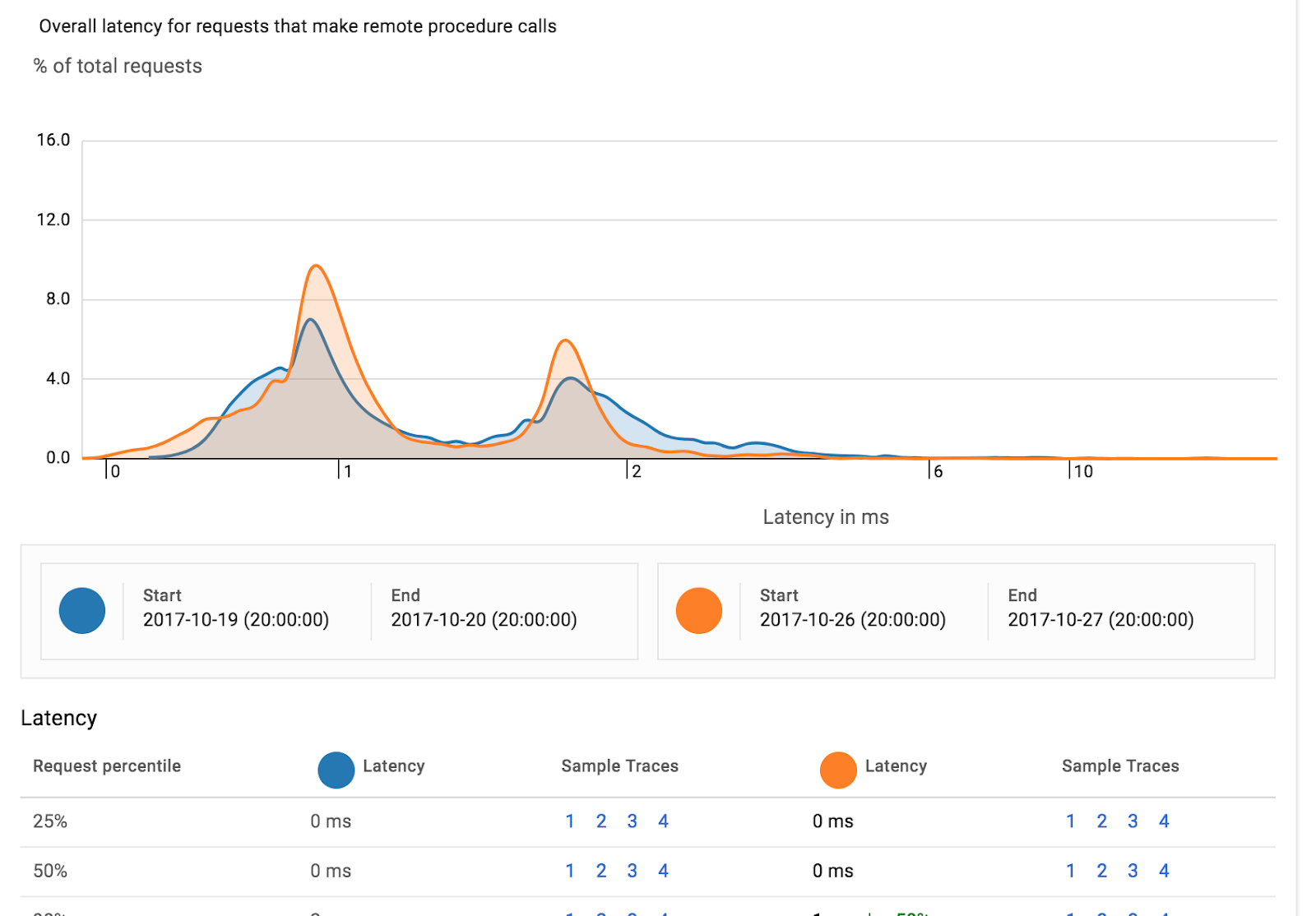Screen dimensions: 1316x916
Task: Click the blue circle beside the 2017-10-19 start date
Action: coord(82,611)
